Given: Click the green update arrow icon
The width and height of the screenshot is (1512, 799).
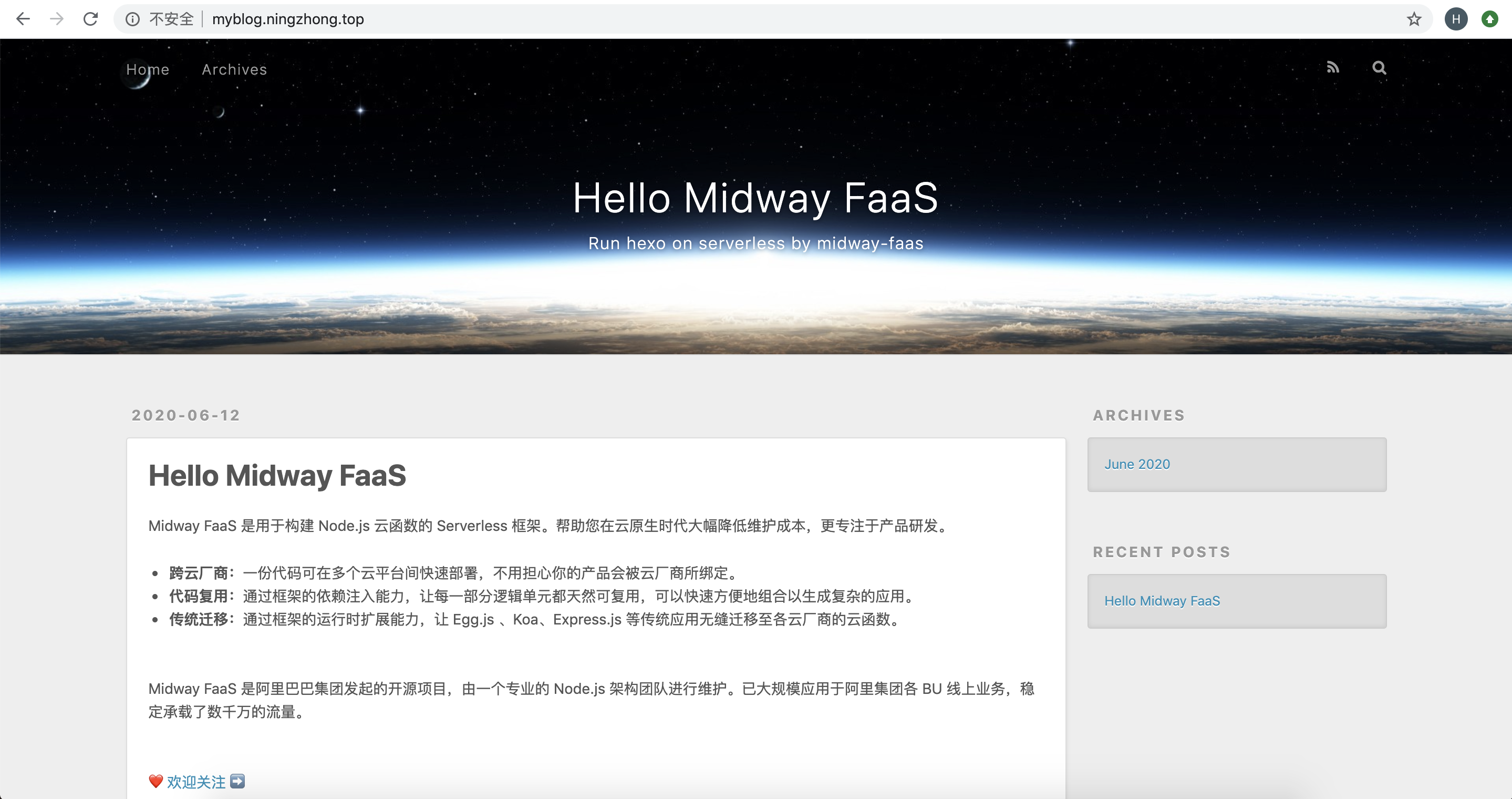Looking at the screenshot, I should click(1490, 19).
